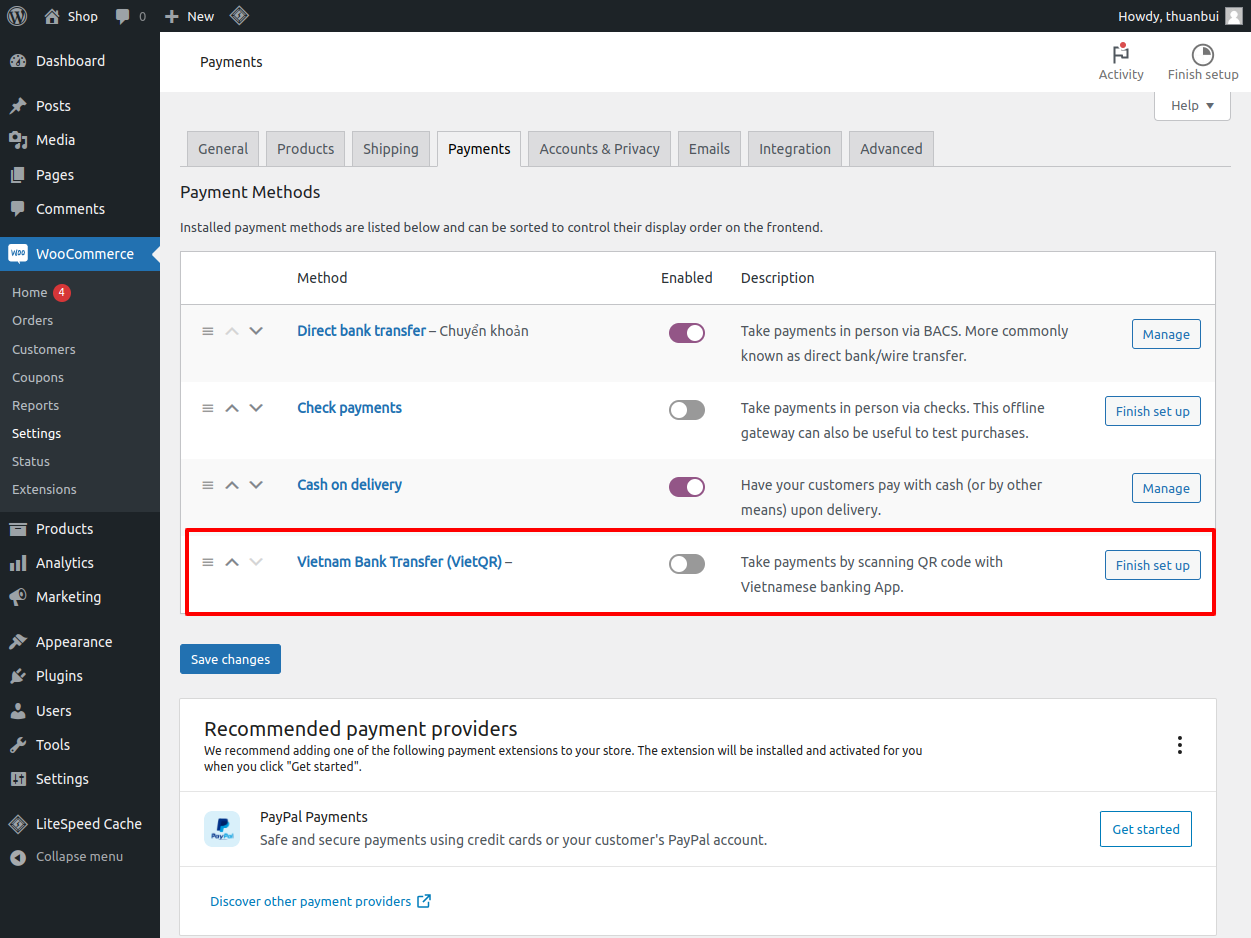Click the LiteSpeed diamond icon in admin bar
1251x938 pixels.
click(239, 16)
